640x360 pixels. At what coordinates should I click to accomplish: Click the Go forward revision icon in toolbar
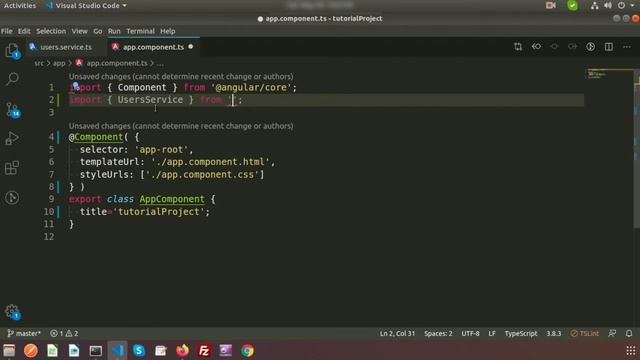572,47
